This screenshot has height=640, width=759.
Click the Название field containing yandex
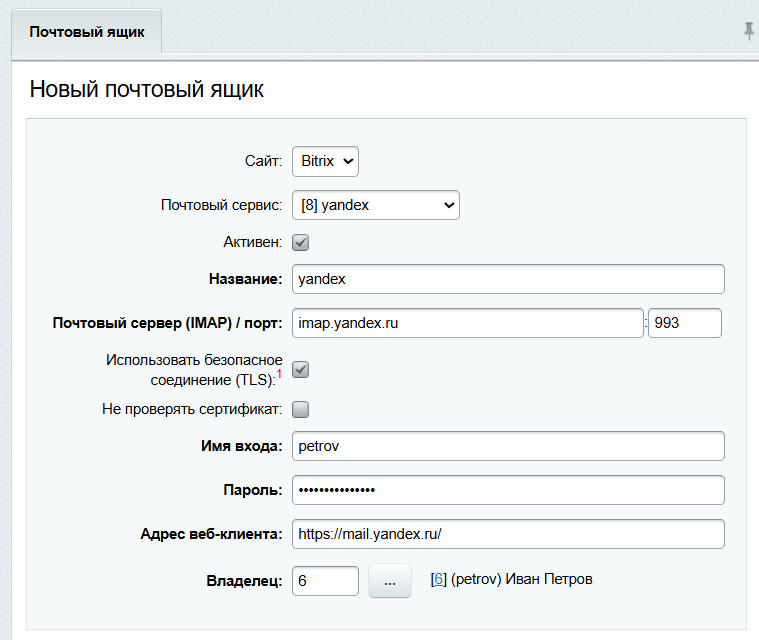pos(508,279)
